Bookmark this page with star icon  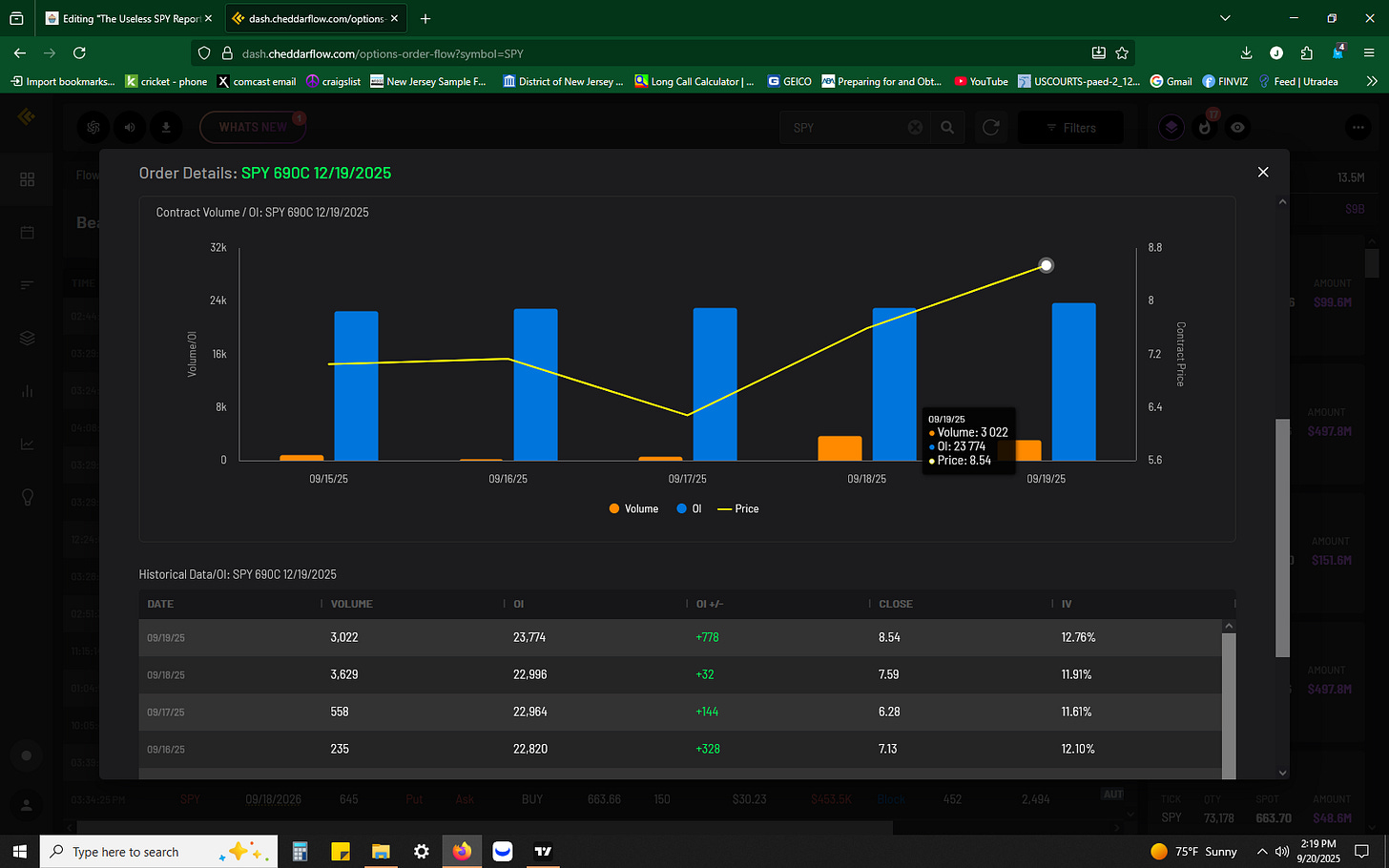point(1122,53)
